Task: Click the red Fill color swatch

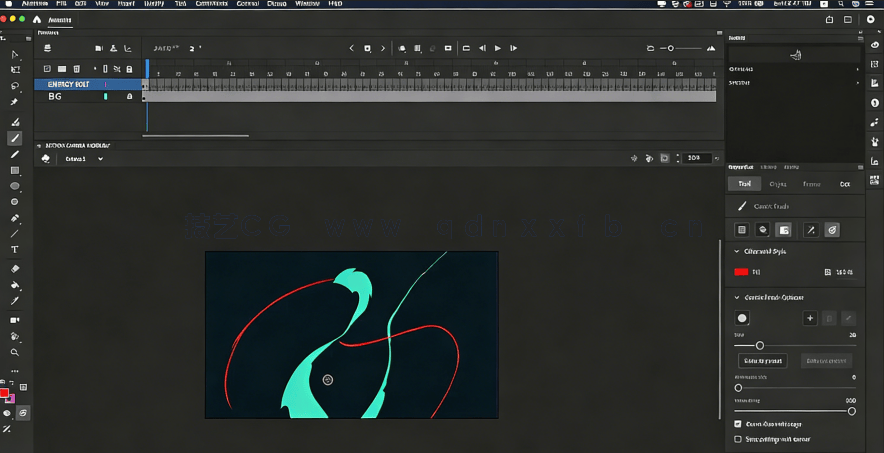Action: point(741,272)
